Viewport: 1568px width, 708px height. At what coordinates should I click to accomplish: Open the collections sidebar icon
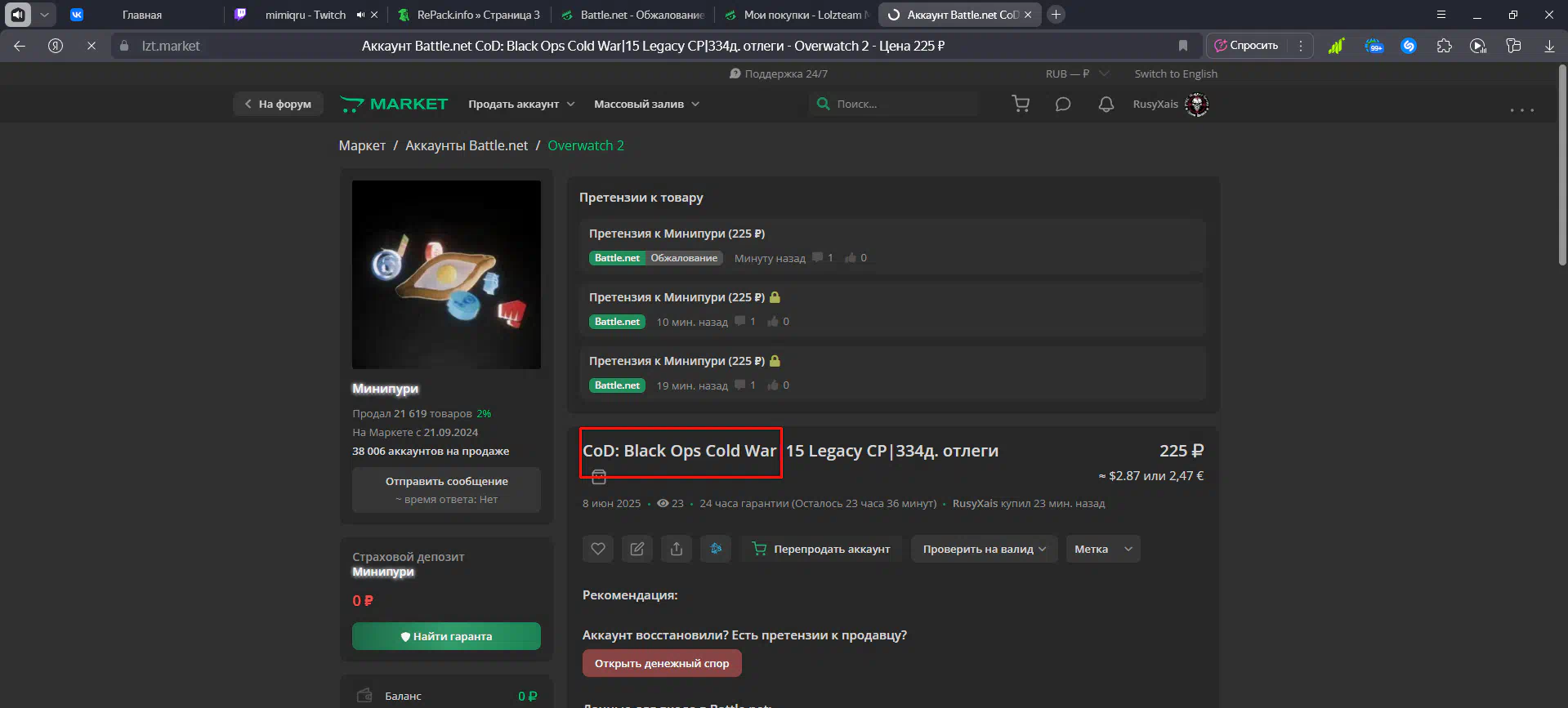click(1514, 46)
